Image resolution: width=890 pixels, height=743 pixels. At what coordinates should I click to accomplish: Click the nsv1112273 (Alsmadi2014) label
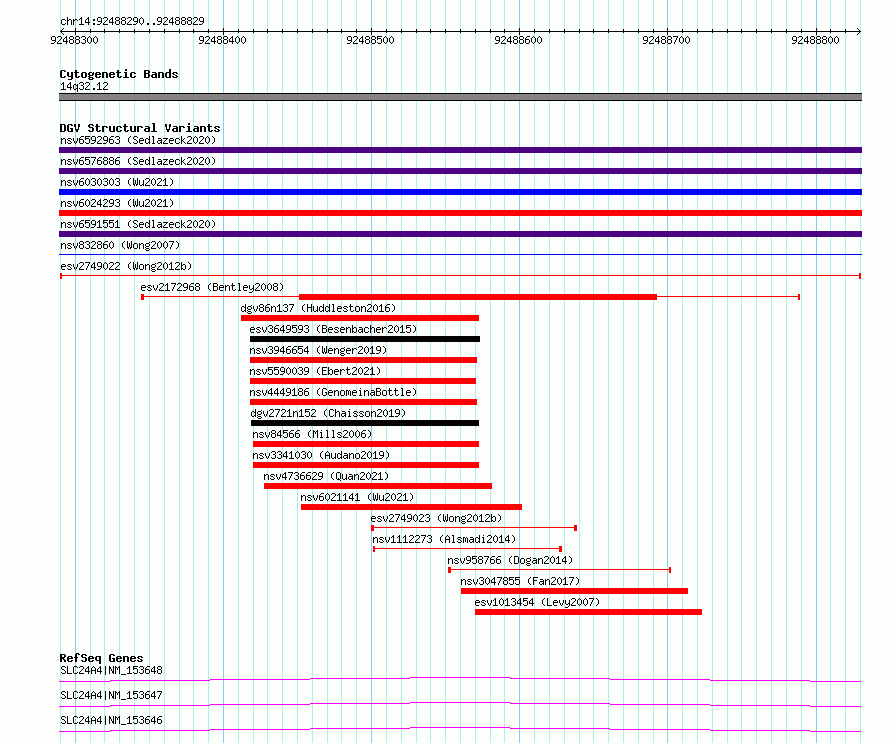point(444,539)
